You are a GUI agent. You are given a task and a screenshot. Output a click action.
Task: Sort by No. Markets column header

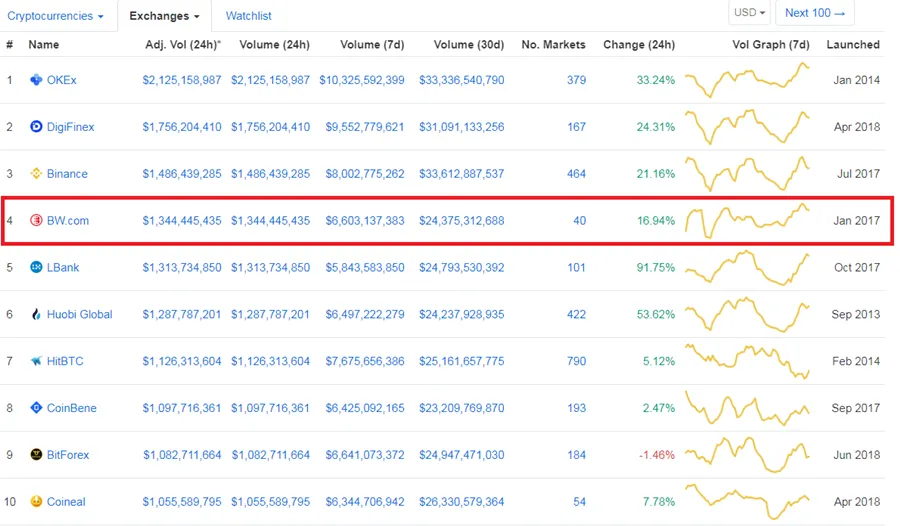(553, 44)
